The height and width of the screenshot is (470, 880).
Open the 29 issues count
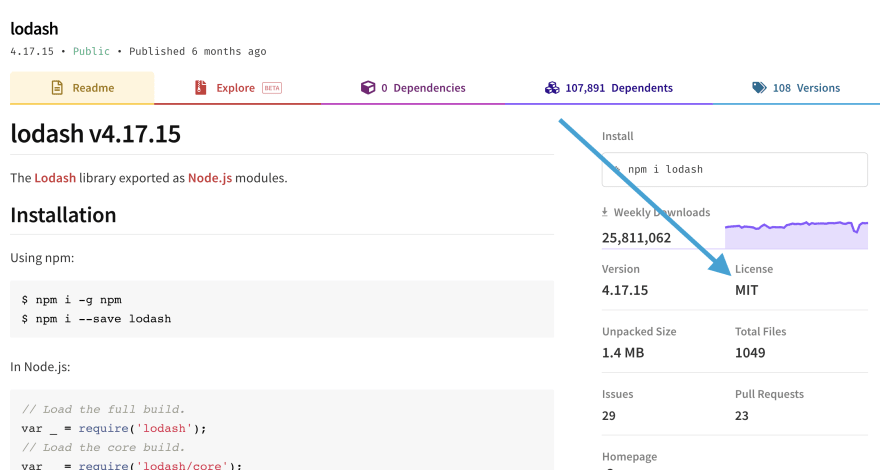coord(609,416)
